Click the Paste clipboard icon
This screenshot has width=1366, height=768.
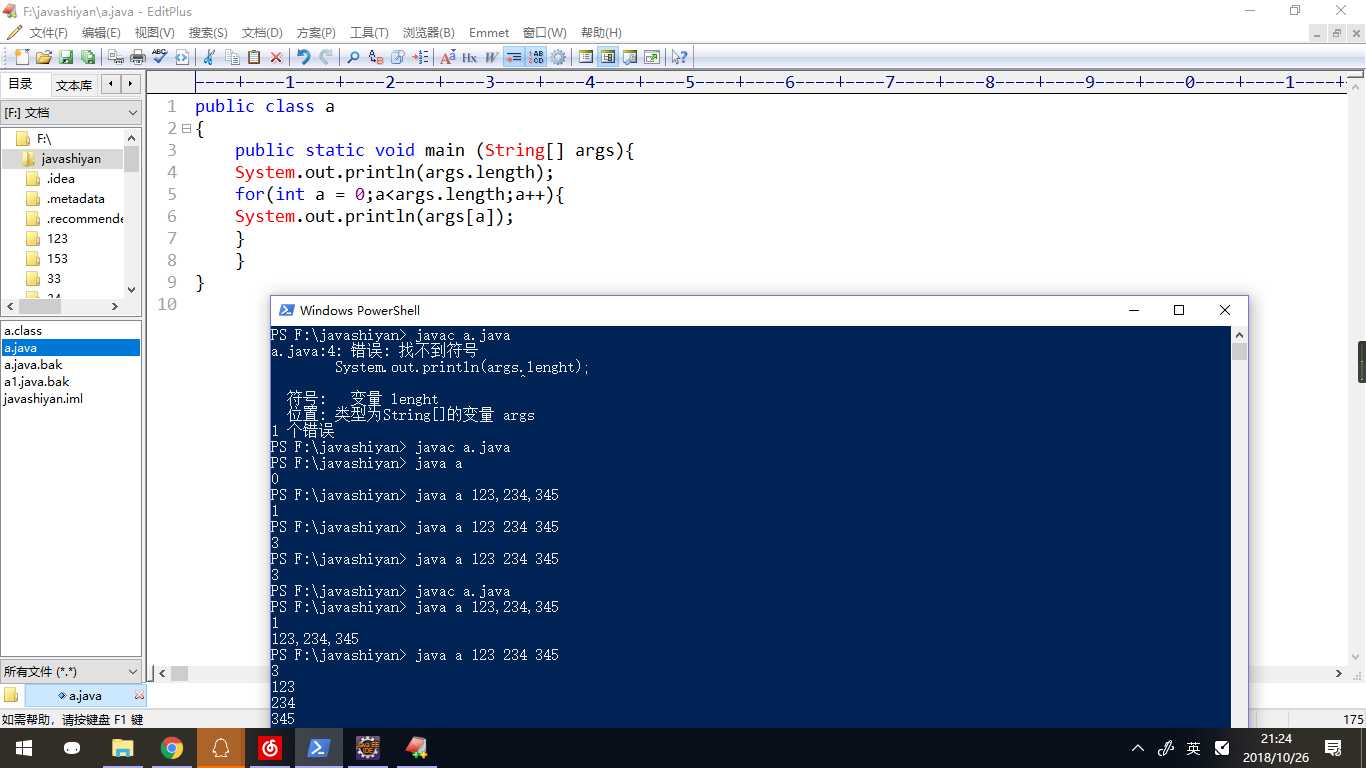click(254, 57)
